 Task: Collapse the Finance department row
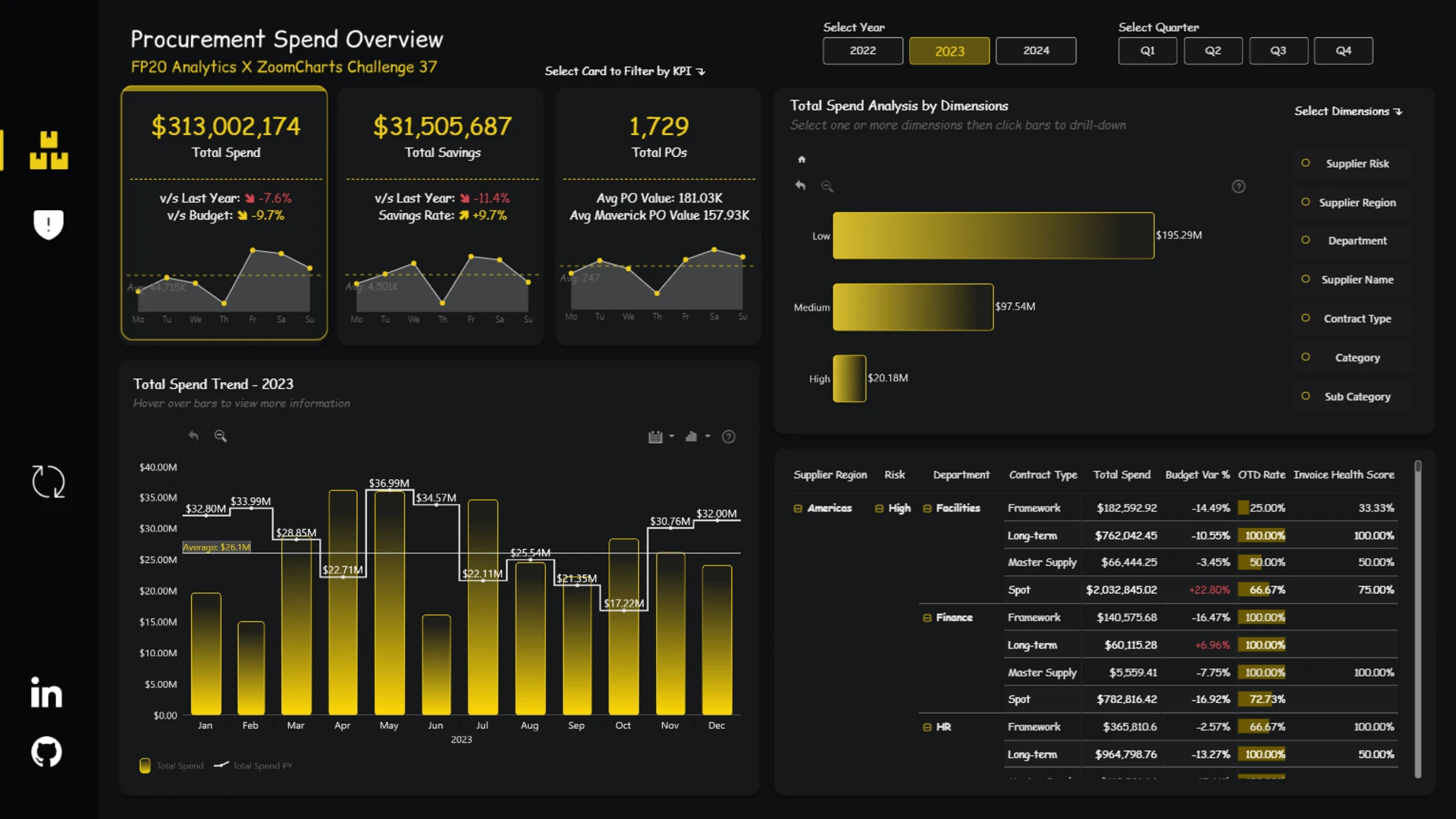927,618
